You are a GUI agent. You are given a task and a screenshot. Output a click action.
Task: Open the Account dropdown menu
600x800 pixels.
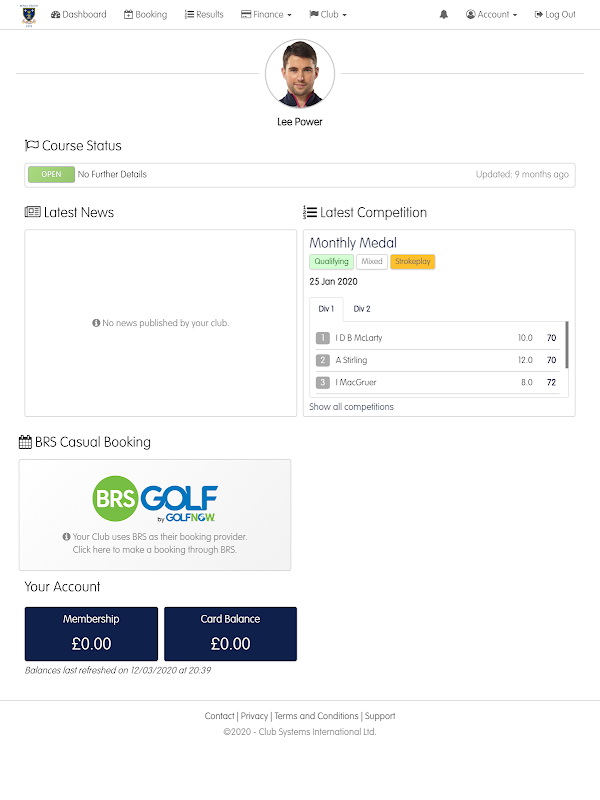(492, 15)
